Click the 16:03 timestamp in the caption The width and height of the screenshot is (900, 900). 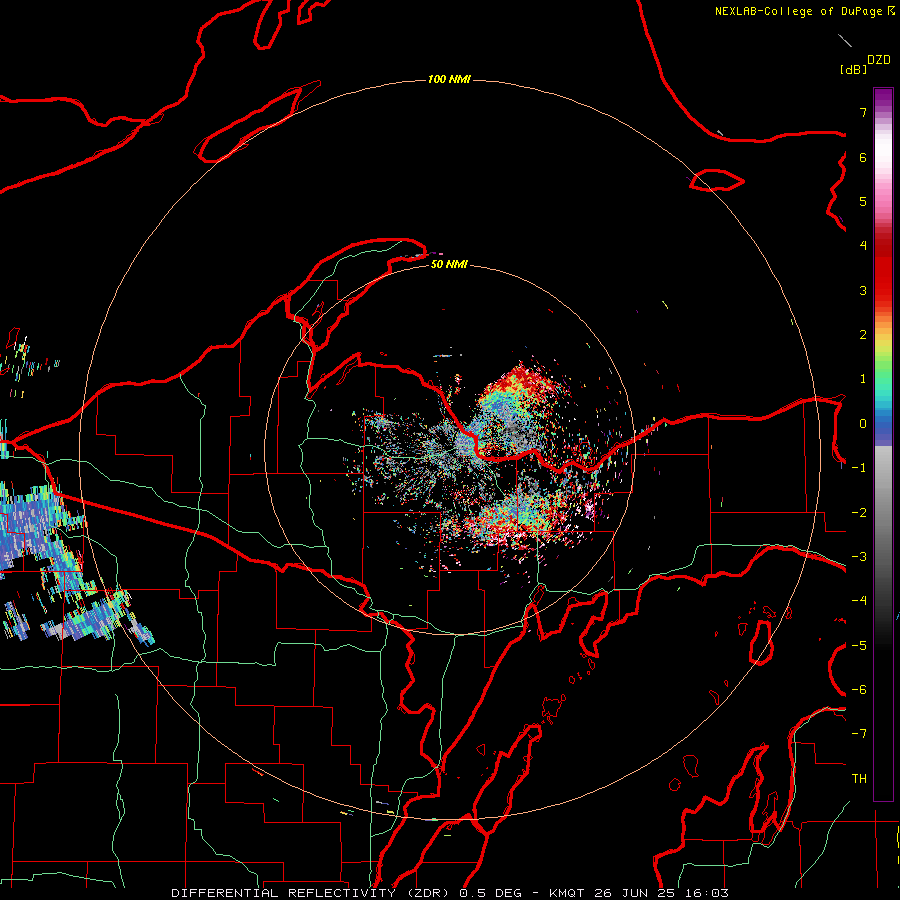coord(707,893)
